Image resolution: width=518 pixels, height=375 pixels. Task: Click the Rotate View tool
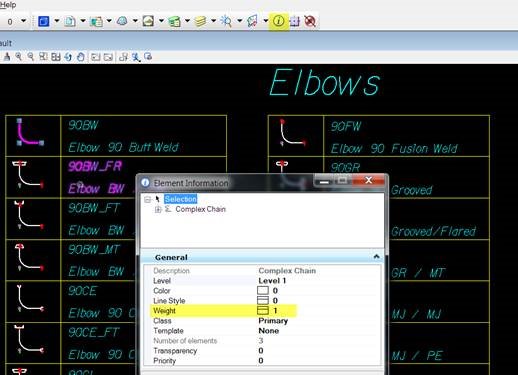(68, 57)
